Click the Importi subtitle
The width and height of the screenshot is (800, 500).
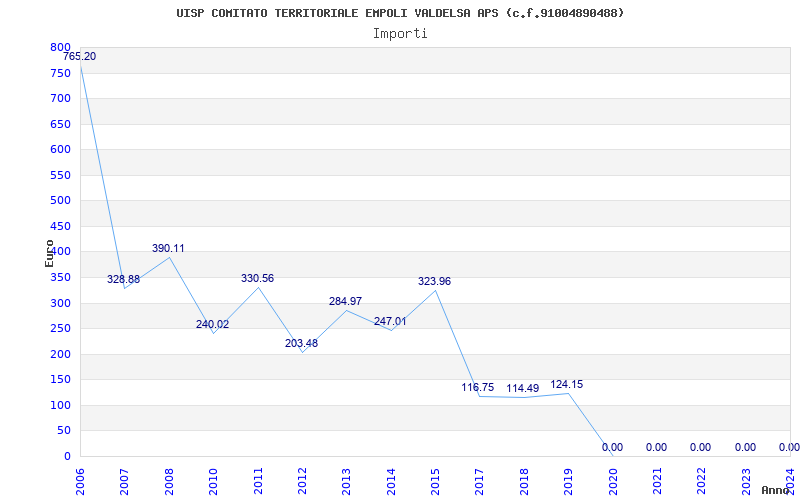pyautogui.click(x=400, y=34)
